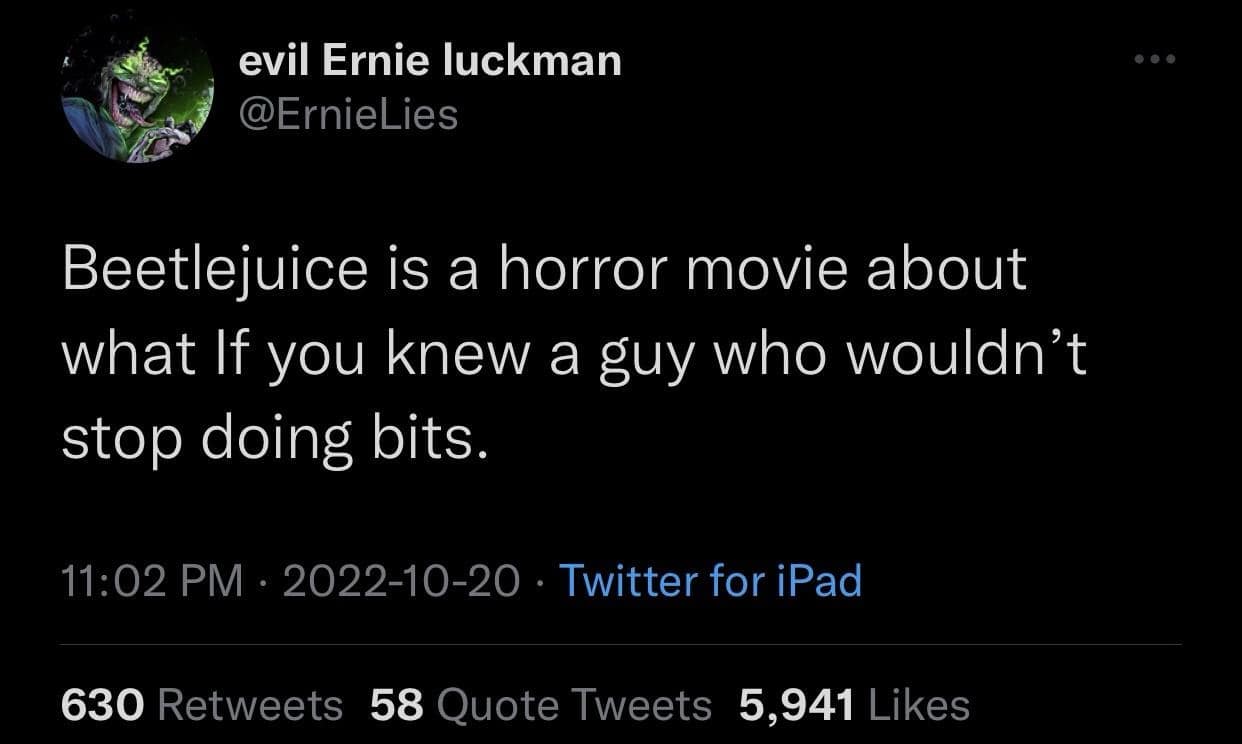Open the "Twitter for iPad" source link

point(709,580)
